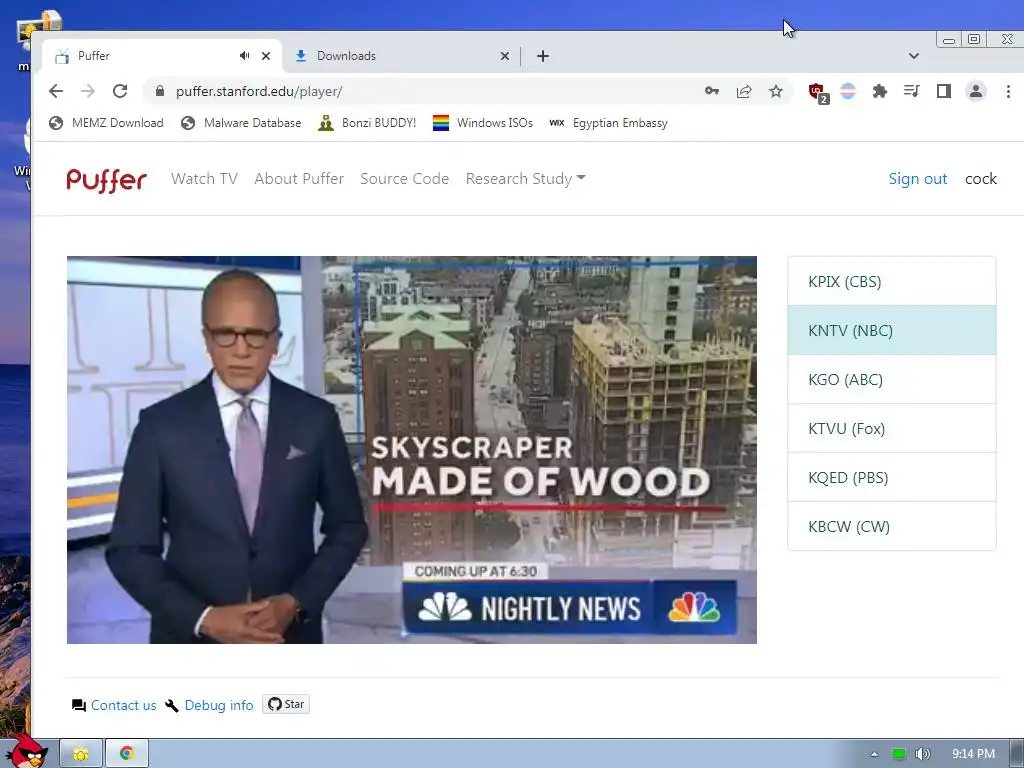Screen dimensions: 1024x768
Task: Click the Chrome taskbar icon
Action: (x=127, y=754)
